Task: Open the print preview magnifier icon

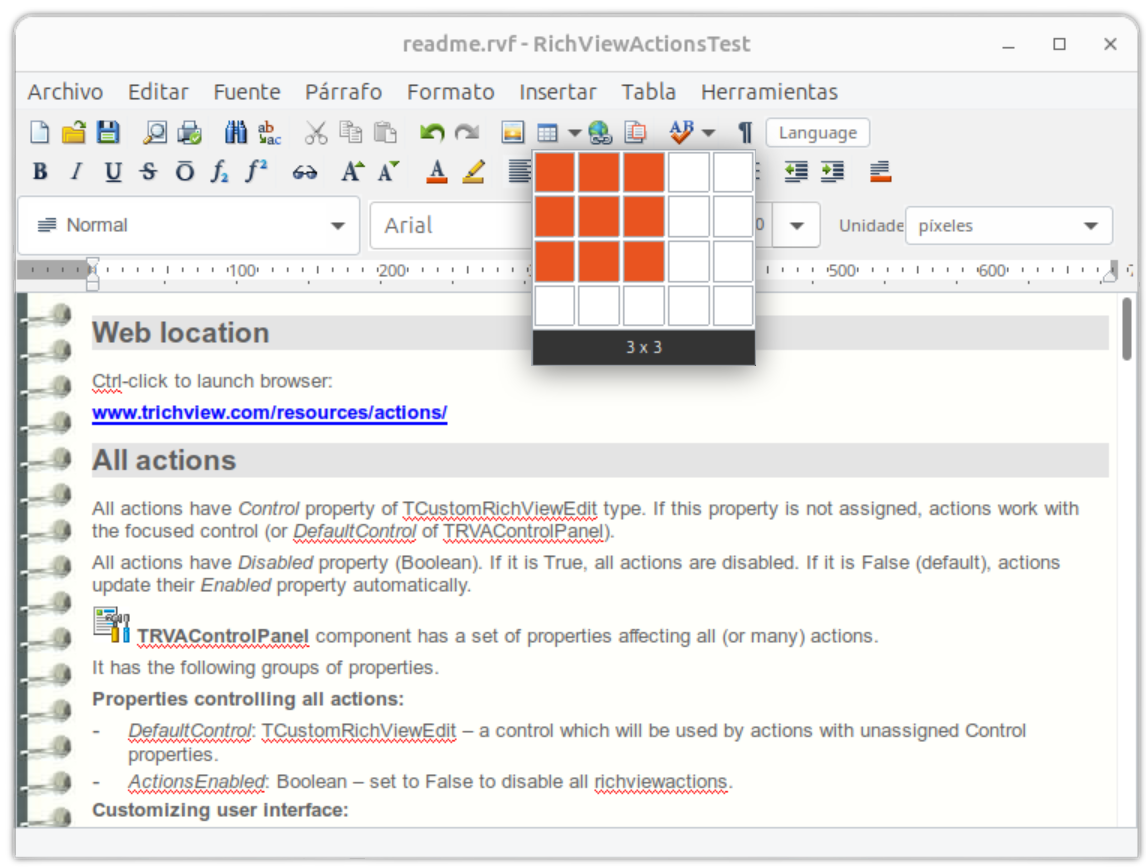Action: (155, 132)
